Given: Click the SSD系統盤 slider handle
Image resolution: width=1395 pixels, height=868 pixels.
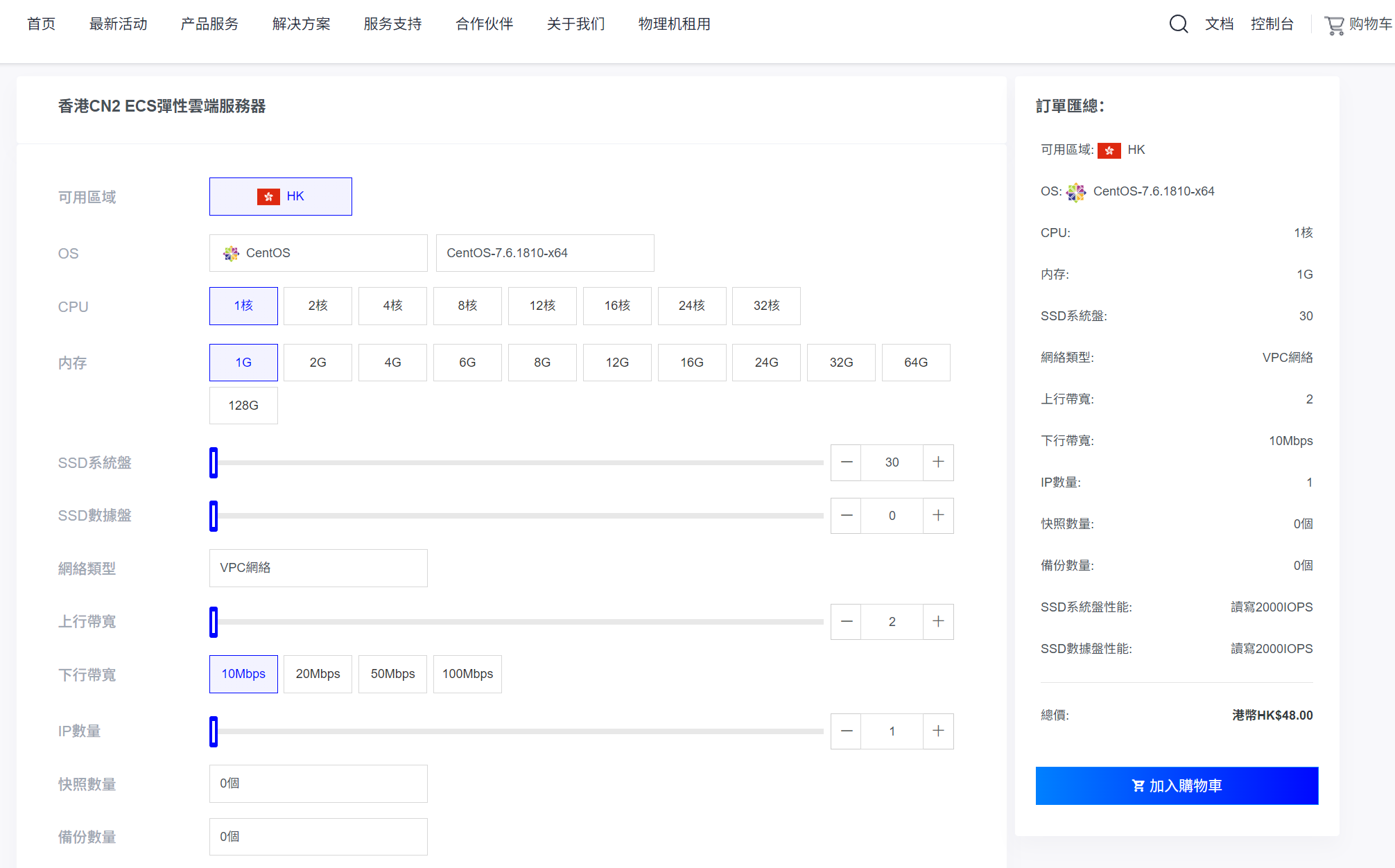Looking at the screenshot, I should (x=214, y=462).
